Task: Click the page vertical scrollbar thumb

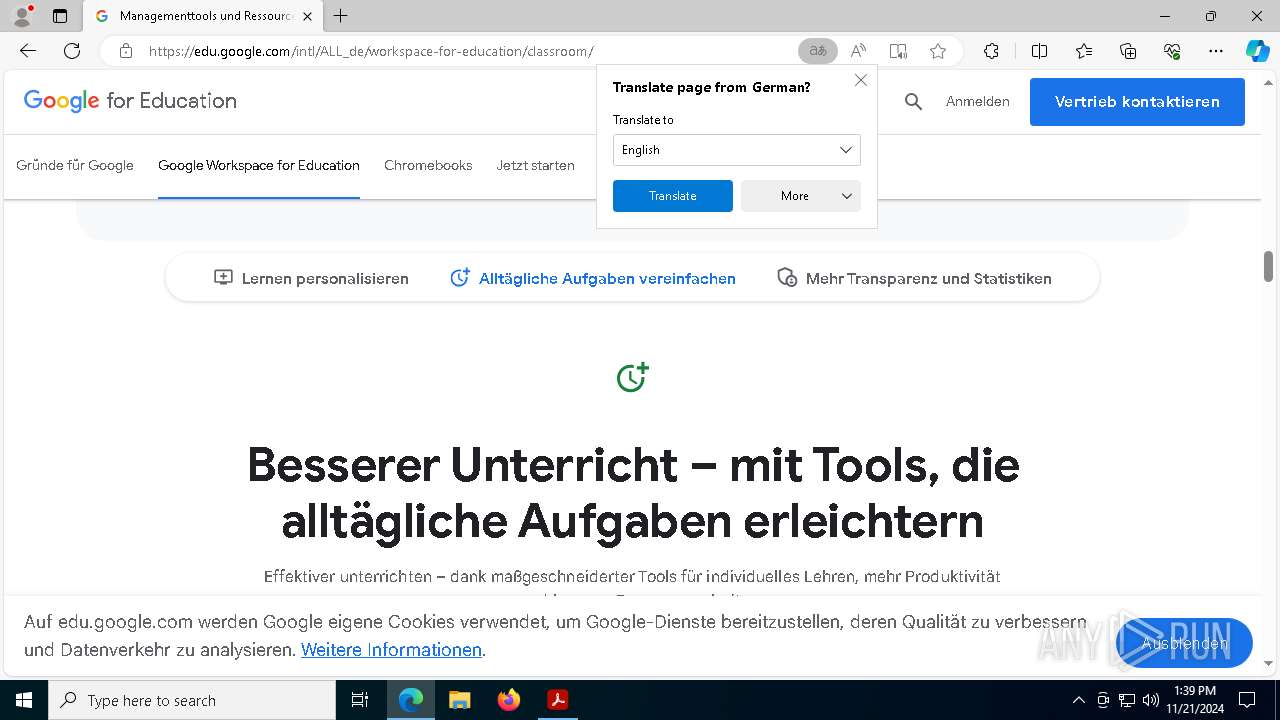Action: point(1269,266)
